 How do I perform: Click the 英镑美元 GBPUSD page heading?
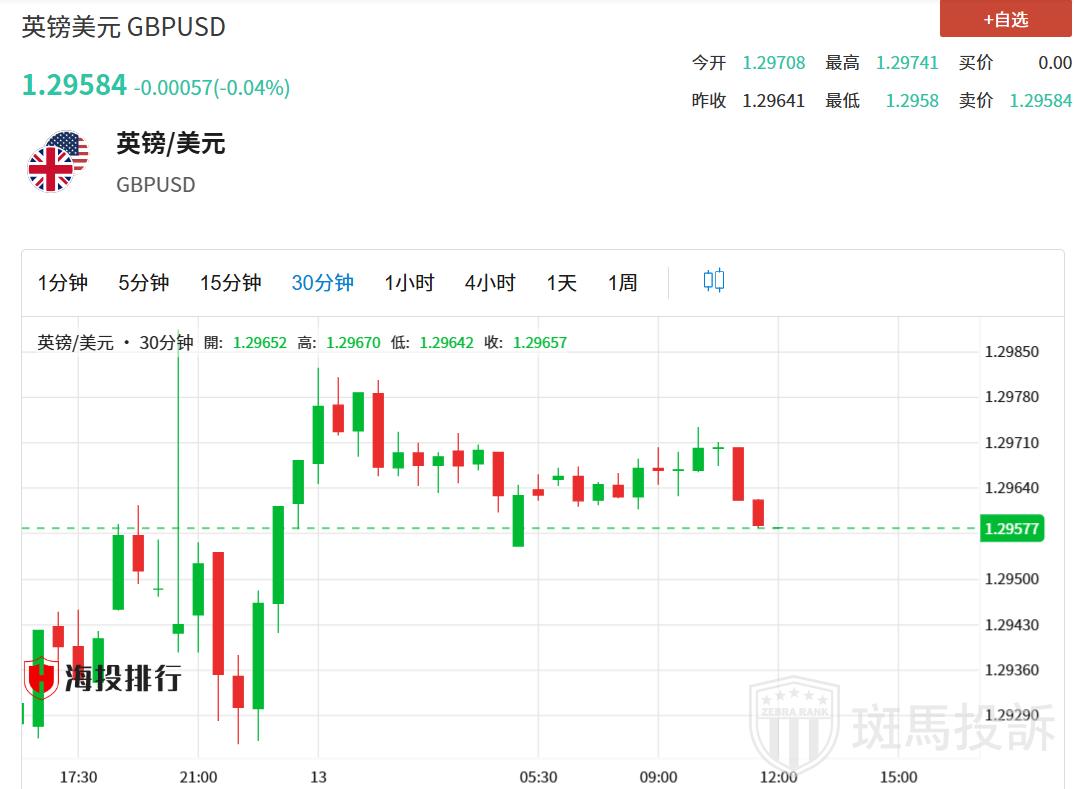coord(124,27)
